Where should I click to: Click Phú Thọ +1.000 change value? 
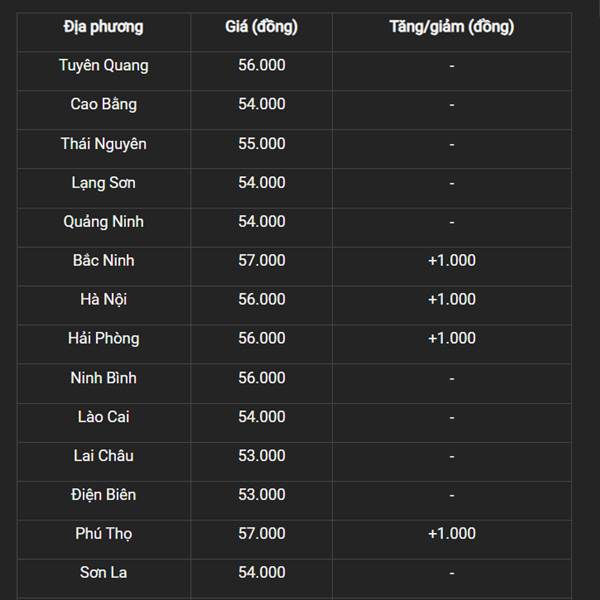click(452, 533)
